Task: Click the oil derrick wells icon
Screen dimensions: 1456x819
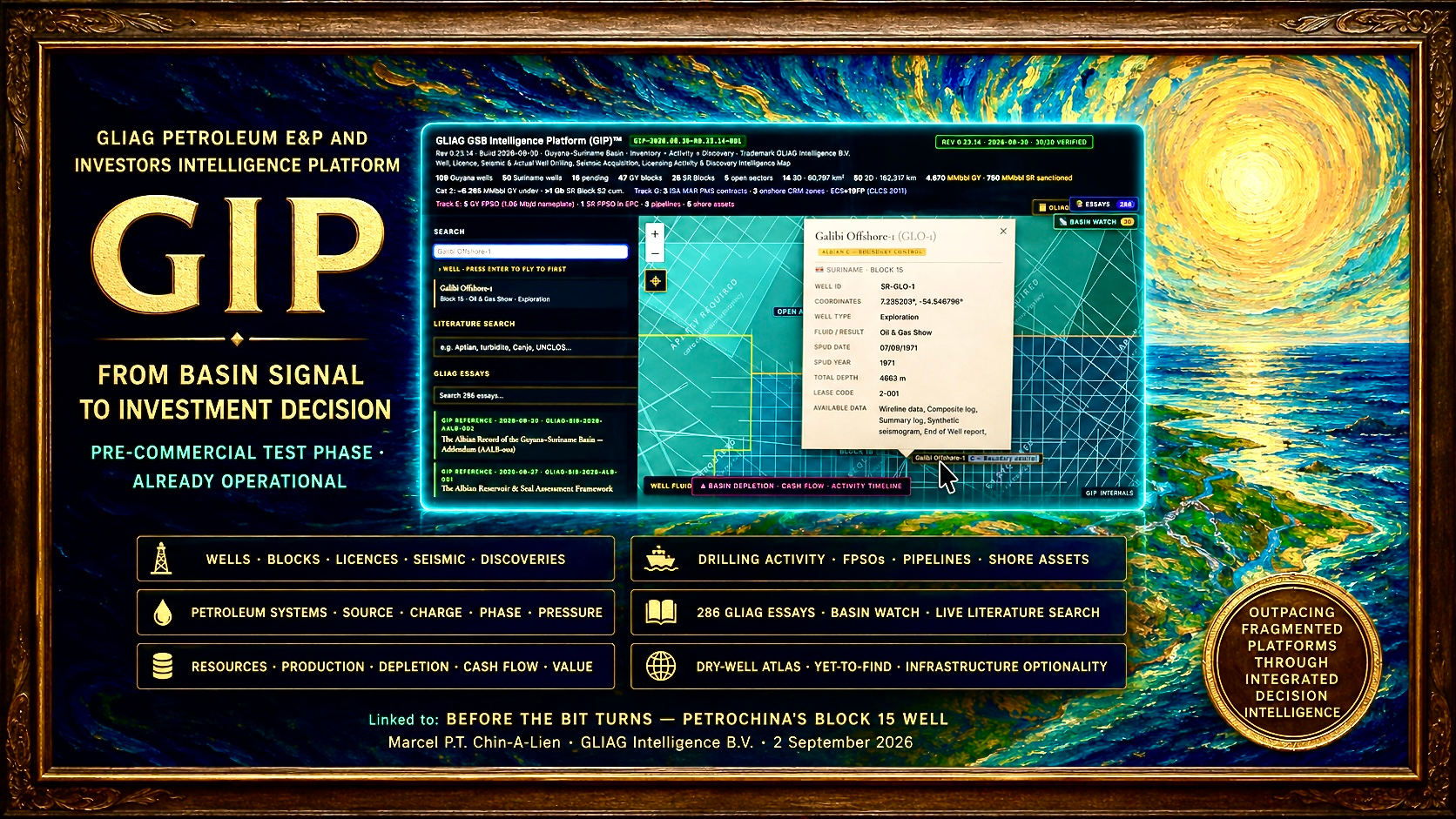Action: pyautogui.click(x=160, y=559)
